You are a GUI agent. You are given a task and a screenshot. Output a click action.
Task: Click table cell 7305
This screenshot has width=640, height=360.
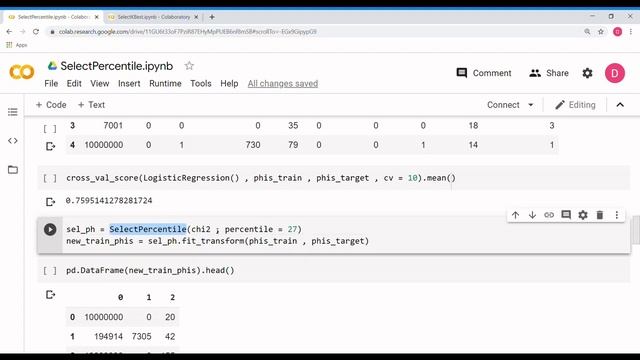pos(142,336)
